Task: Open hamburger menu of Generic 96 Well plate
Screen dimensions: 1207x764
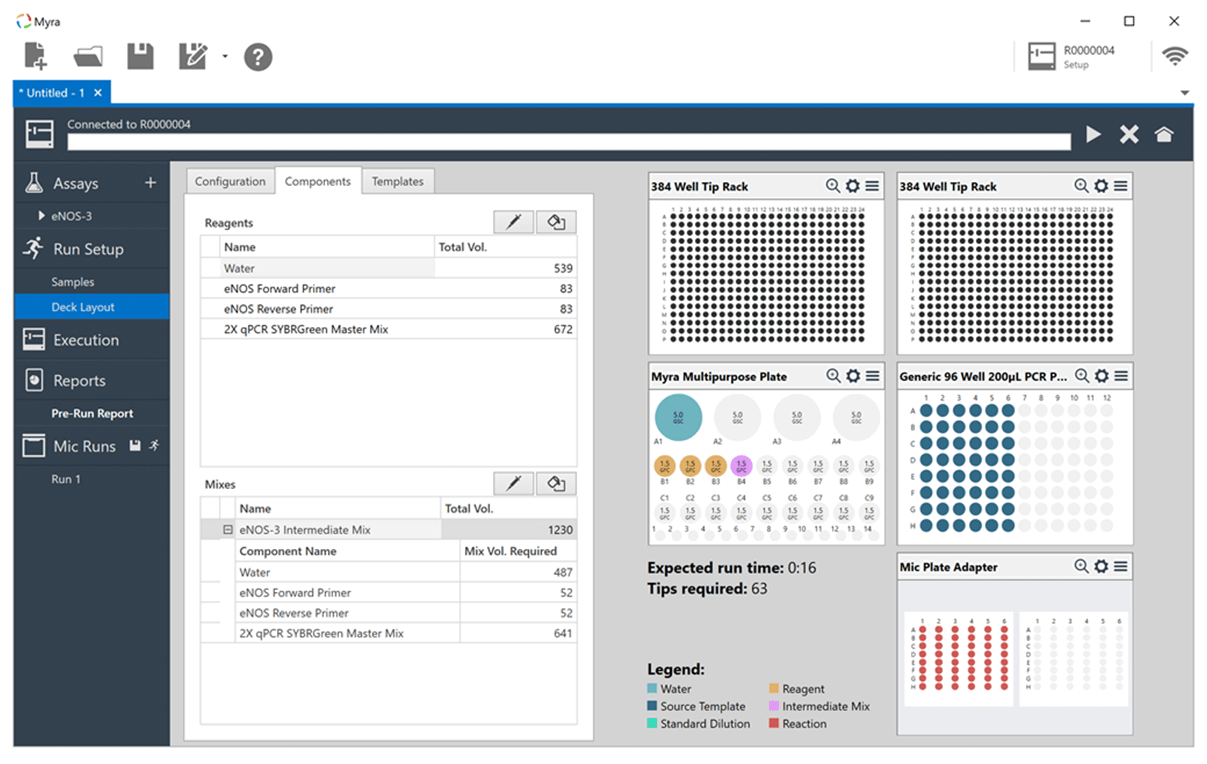Action: pyautogui.click(x=1121, y=376)
